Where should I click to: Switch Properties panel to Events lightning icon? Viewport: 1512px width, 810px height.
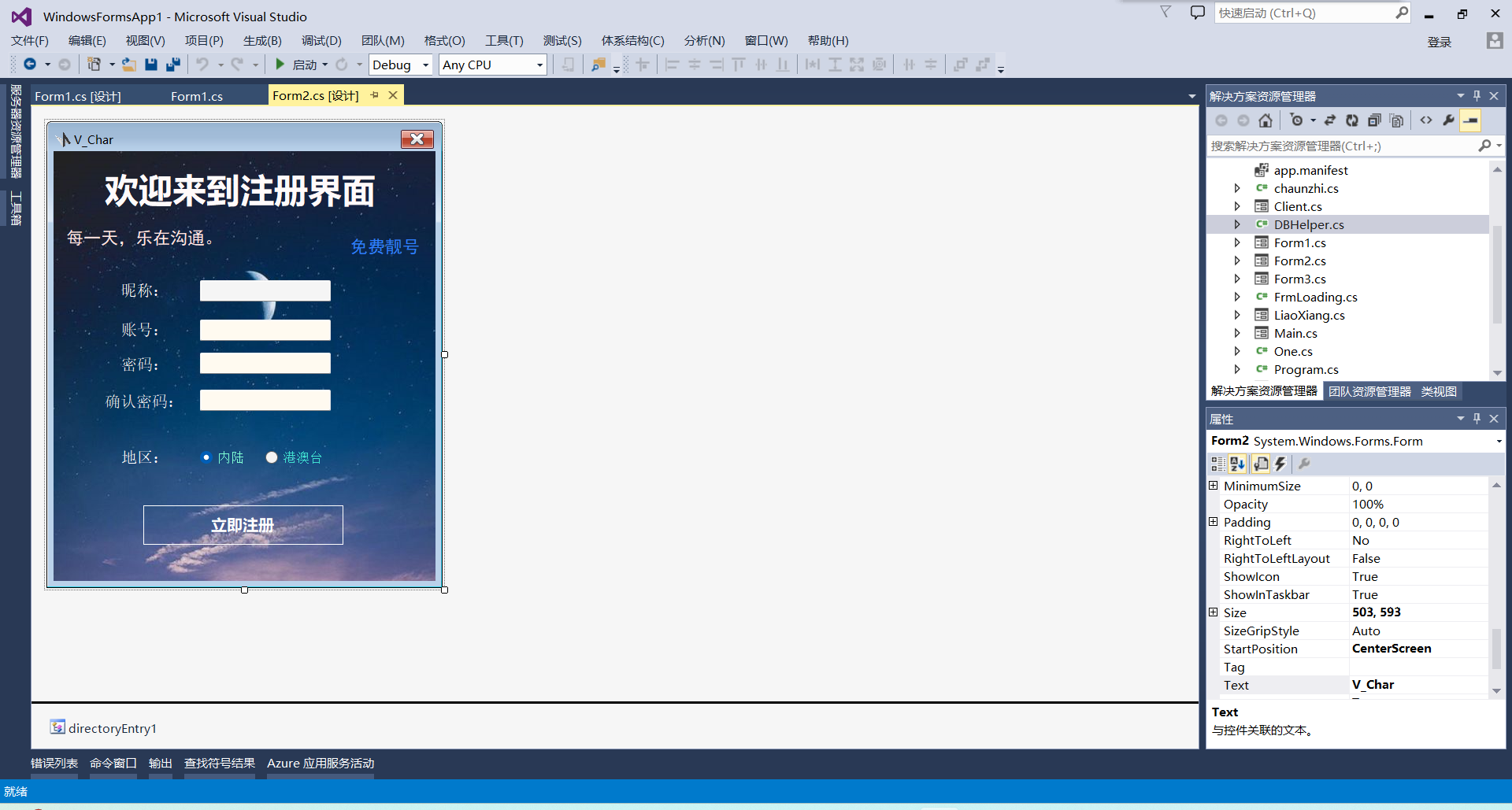click(x=1280, y=464)
